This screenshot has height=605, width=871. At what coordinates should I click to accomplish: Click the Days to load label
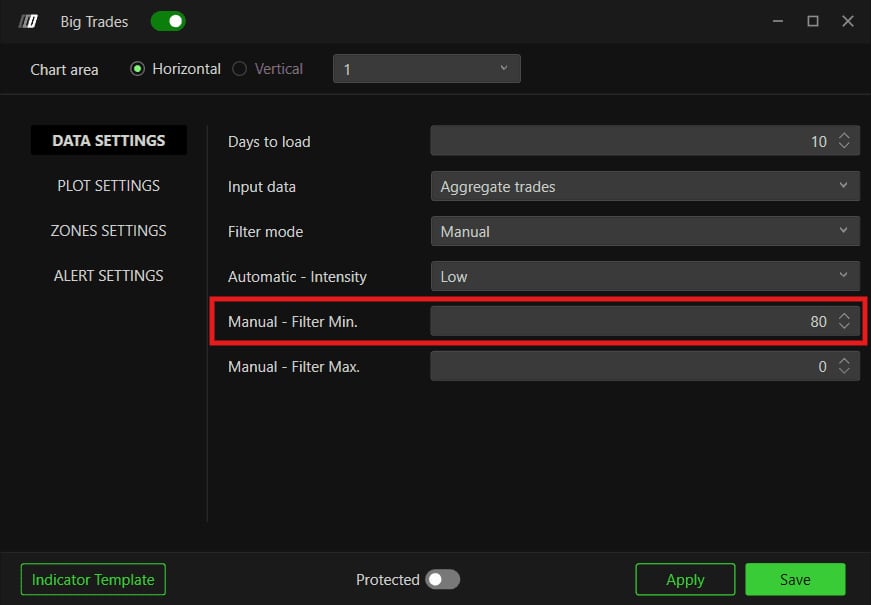[269, 142]
